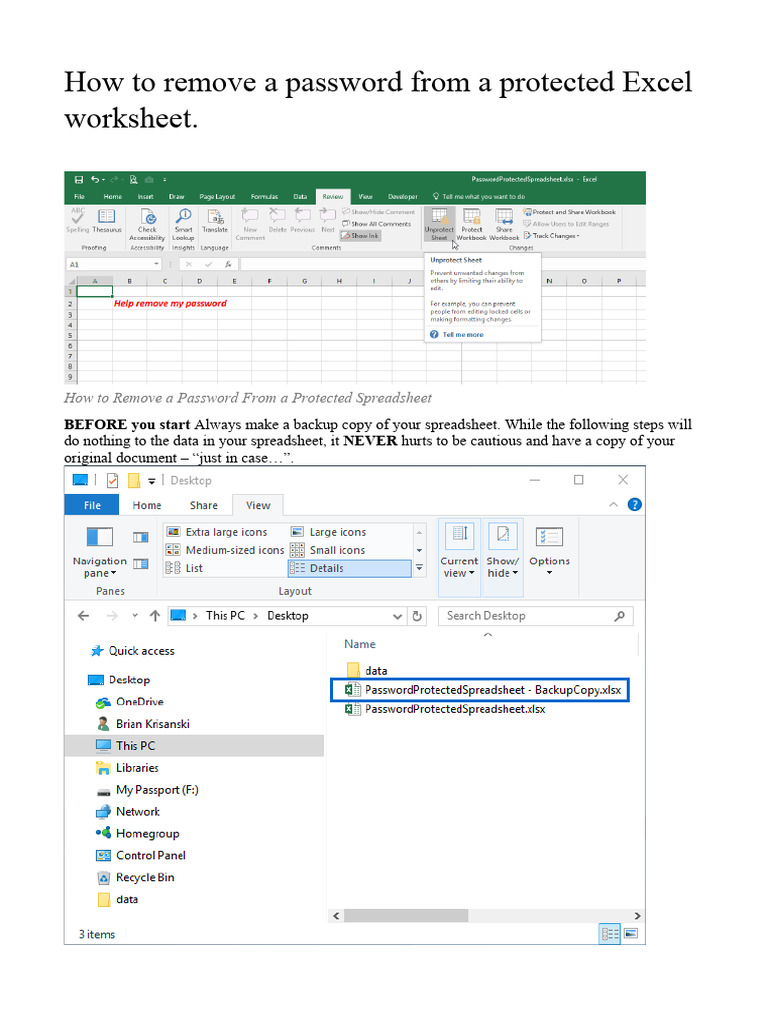Screen dimensions: 768x1024
Task: Open Explorer File menu
Action: click(92, 505)
